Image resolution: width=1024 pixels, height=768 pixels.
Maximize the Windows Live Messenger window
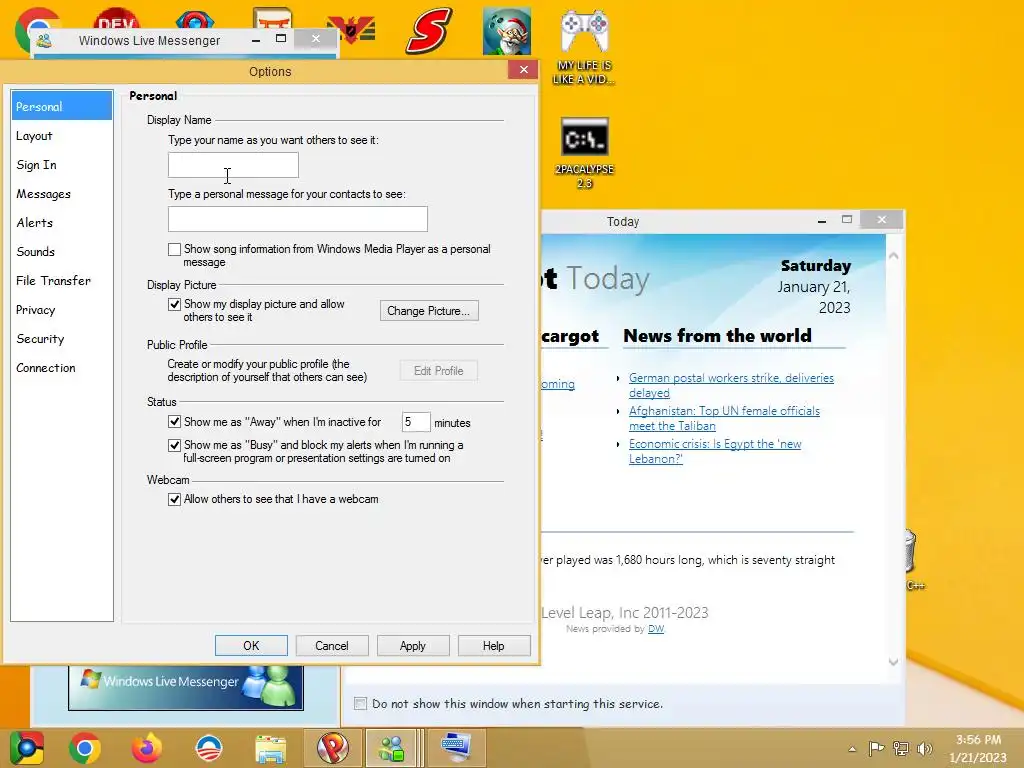click(x=281, y=39)
